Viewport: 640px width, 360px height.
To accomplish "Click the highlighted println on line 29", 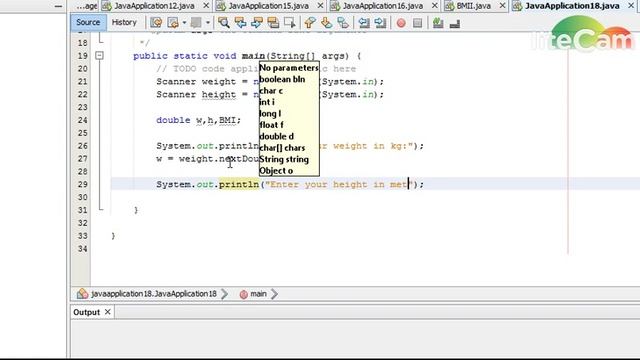I will pyautogui.click(x=239, y=184).
